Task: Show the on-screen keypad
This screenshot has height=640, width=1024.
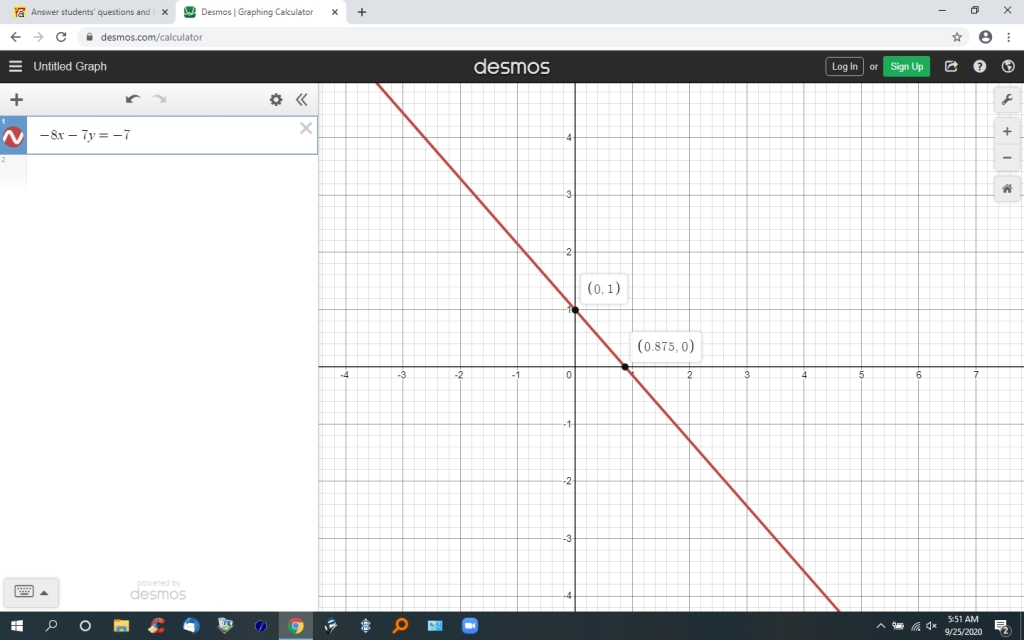Action: [x=24, y=592]
